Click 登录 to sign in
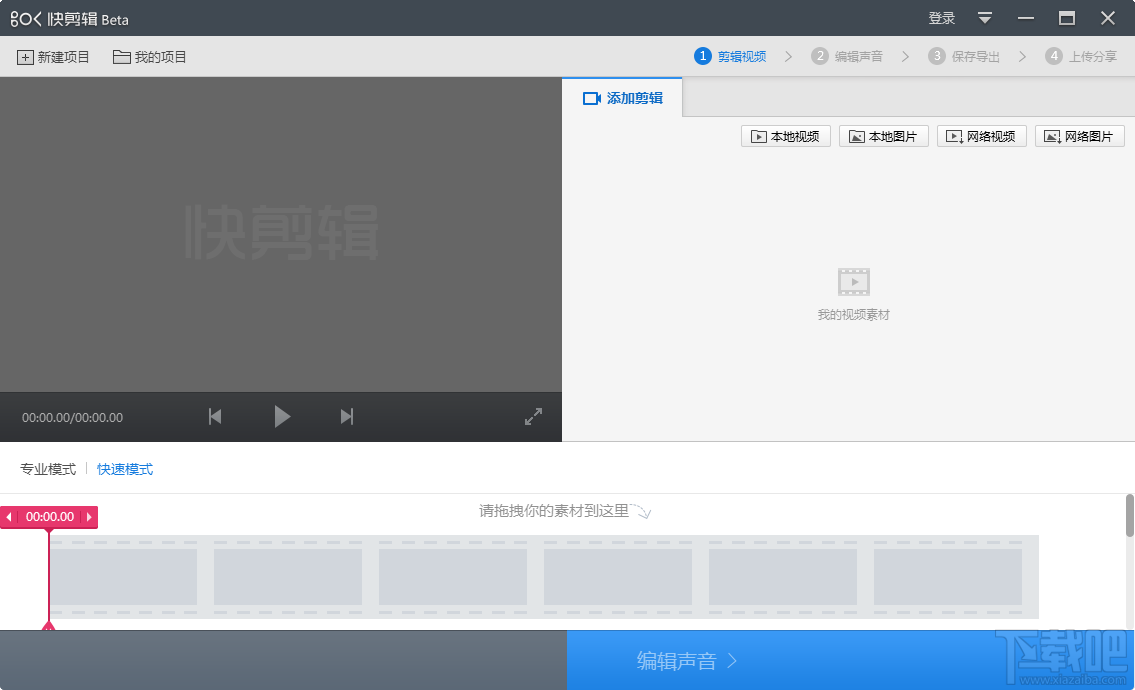Image resolution: width=1135 pixels, height=690 pixels. coord(941,18)
